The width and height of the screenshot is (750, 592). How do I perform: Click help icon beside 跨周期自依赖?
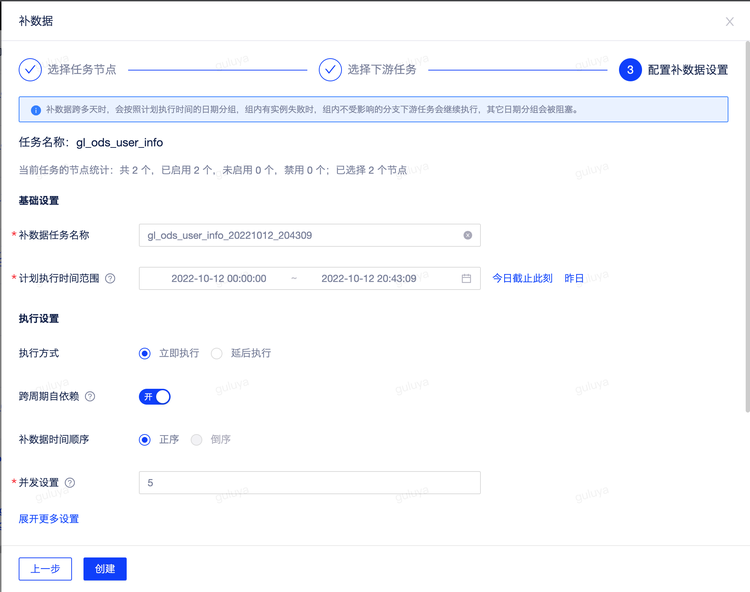tap(90, 397)
